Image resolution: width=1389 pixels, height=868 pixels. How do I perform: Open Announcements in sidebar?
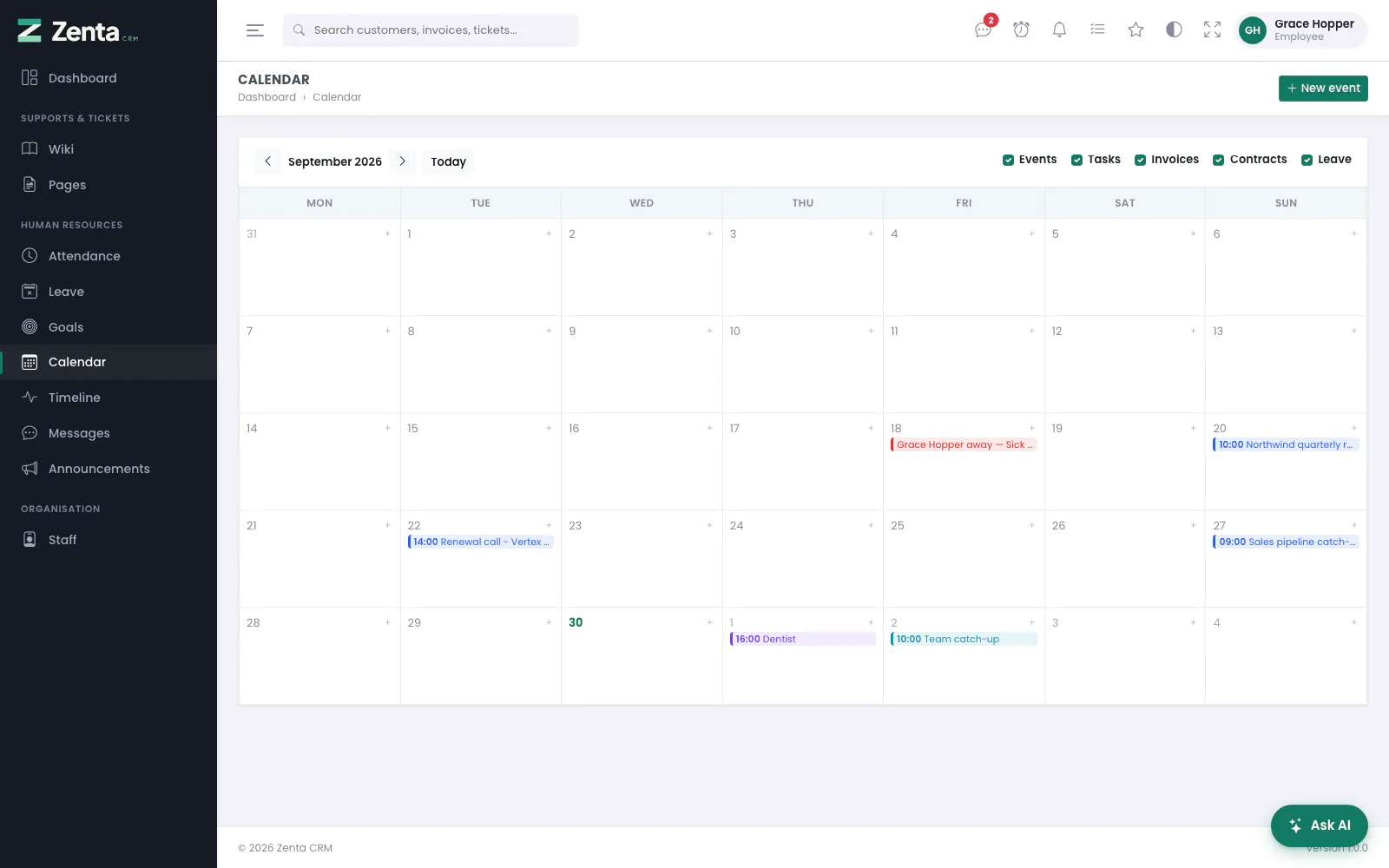(x=109, y=469)
